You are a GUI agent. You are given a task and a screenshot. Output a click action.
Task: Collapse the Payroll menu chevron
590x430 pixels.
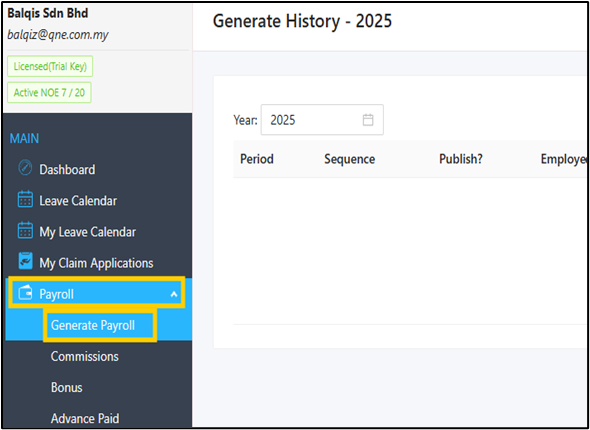point(174,294)
